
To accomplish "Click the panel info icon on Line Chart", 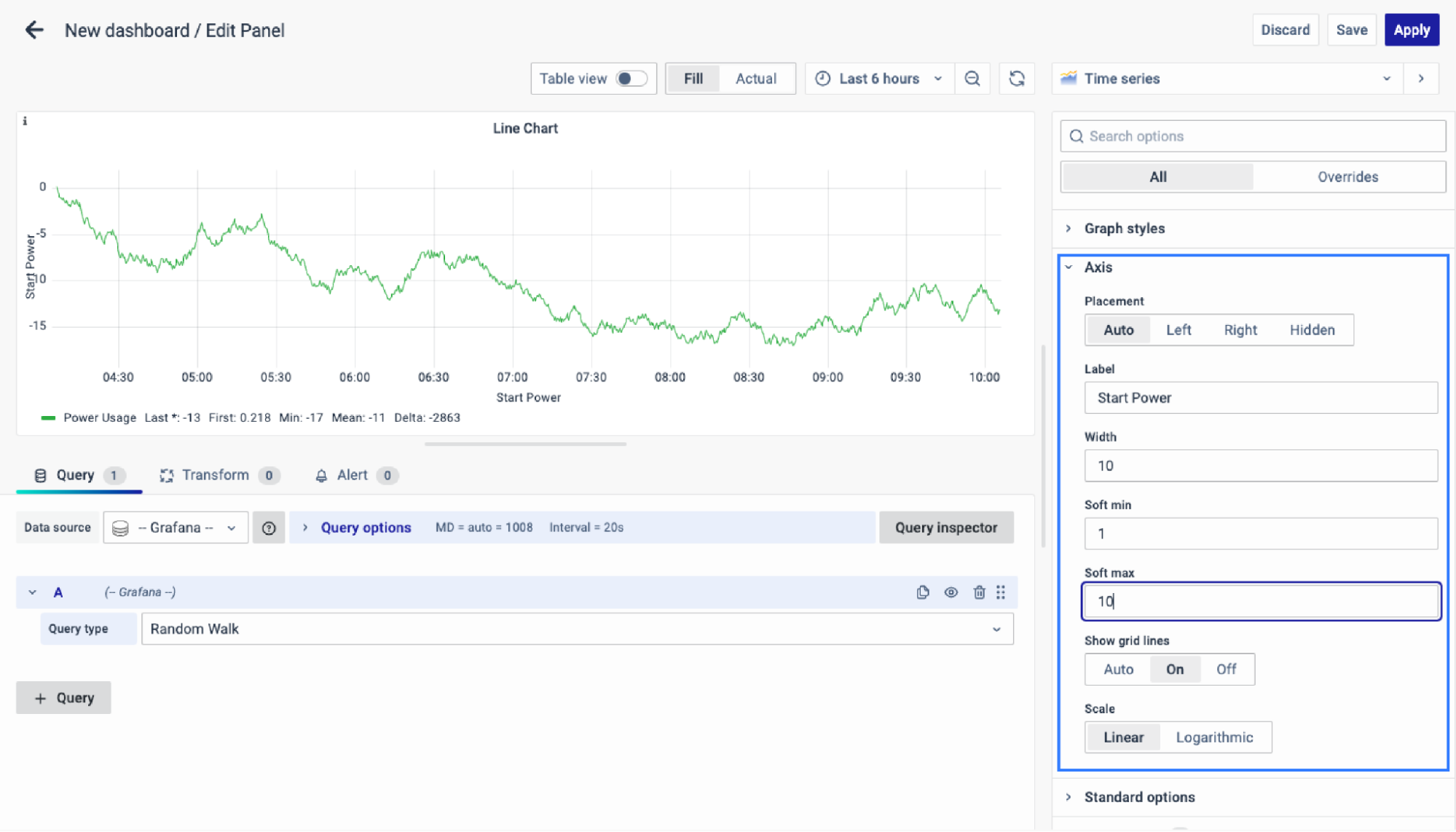I will click(x=25, y=122).
